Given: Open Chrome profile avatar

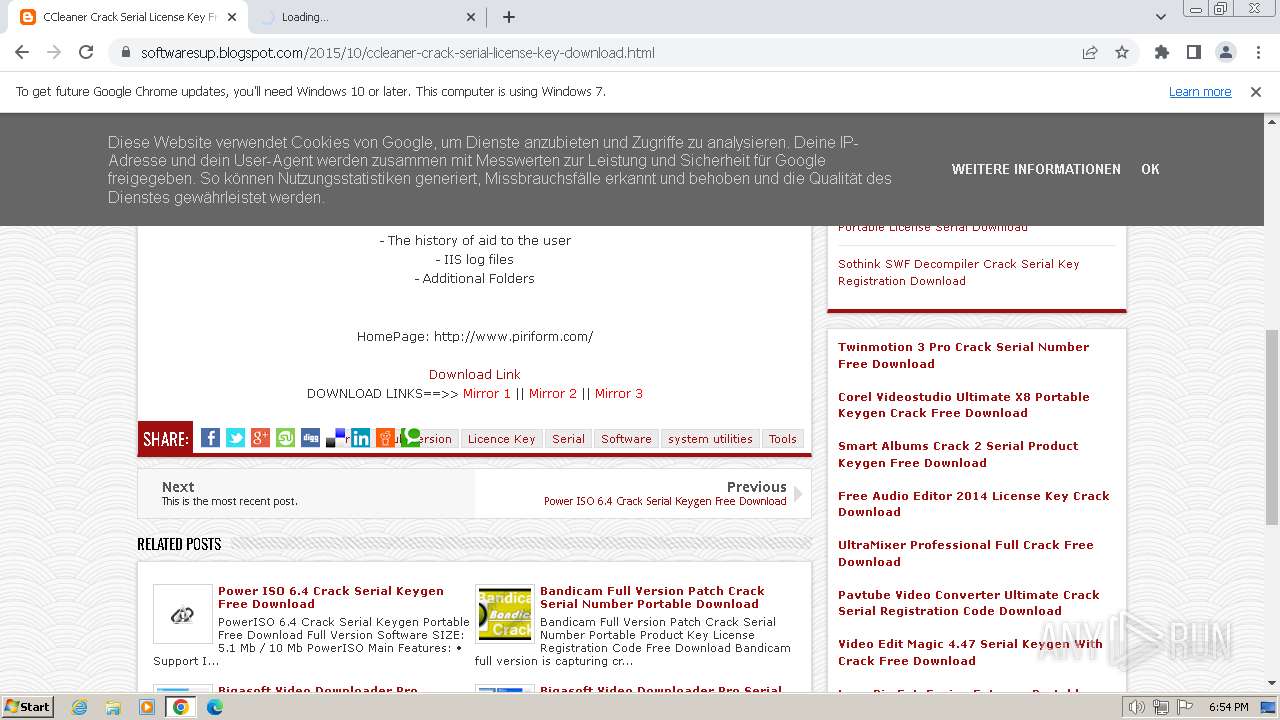Looking at the screenshot, I should click(x=1225, y=52).
